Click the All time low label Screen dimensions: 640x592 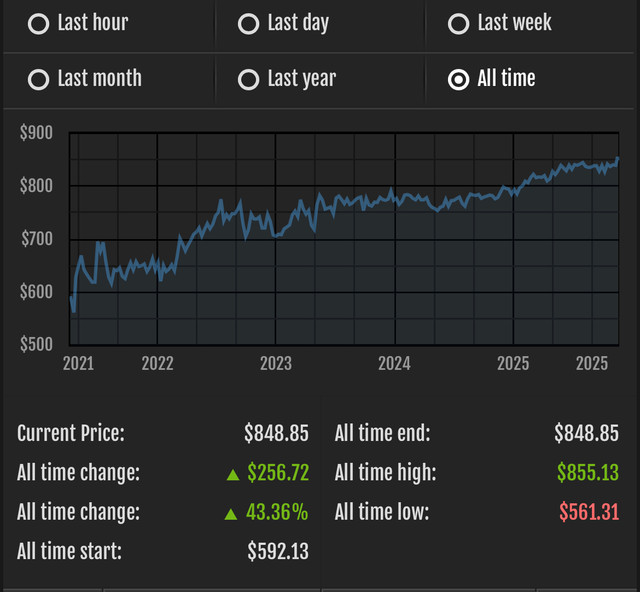pos(382,512)
